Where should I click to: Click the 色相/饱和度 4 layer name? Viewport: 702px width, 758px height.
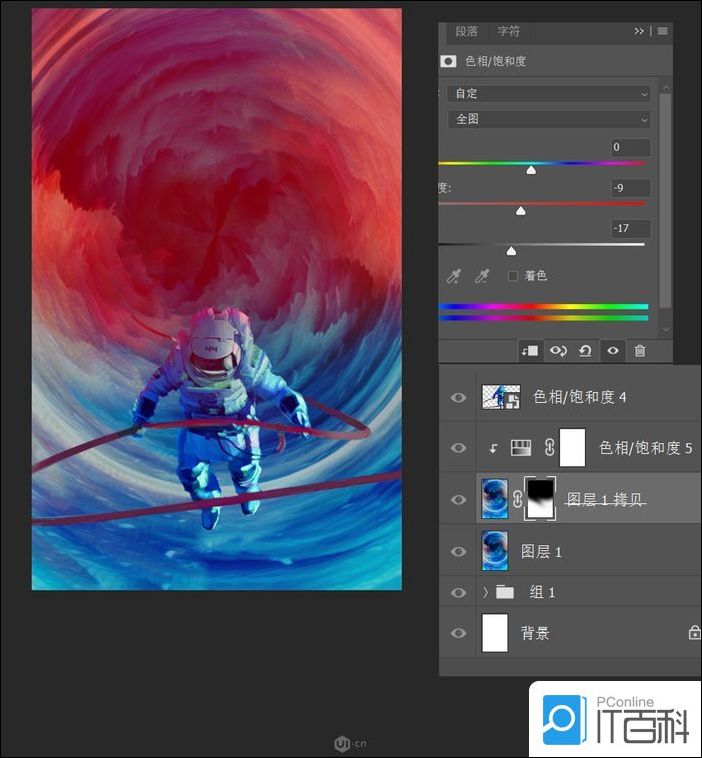click(580, 397)
